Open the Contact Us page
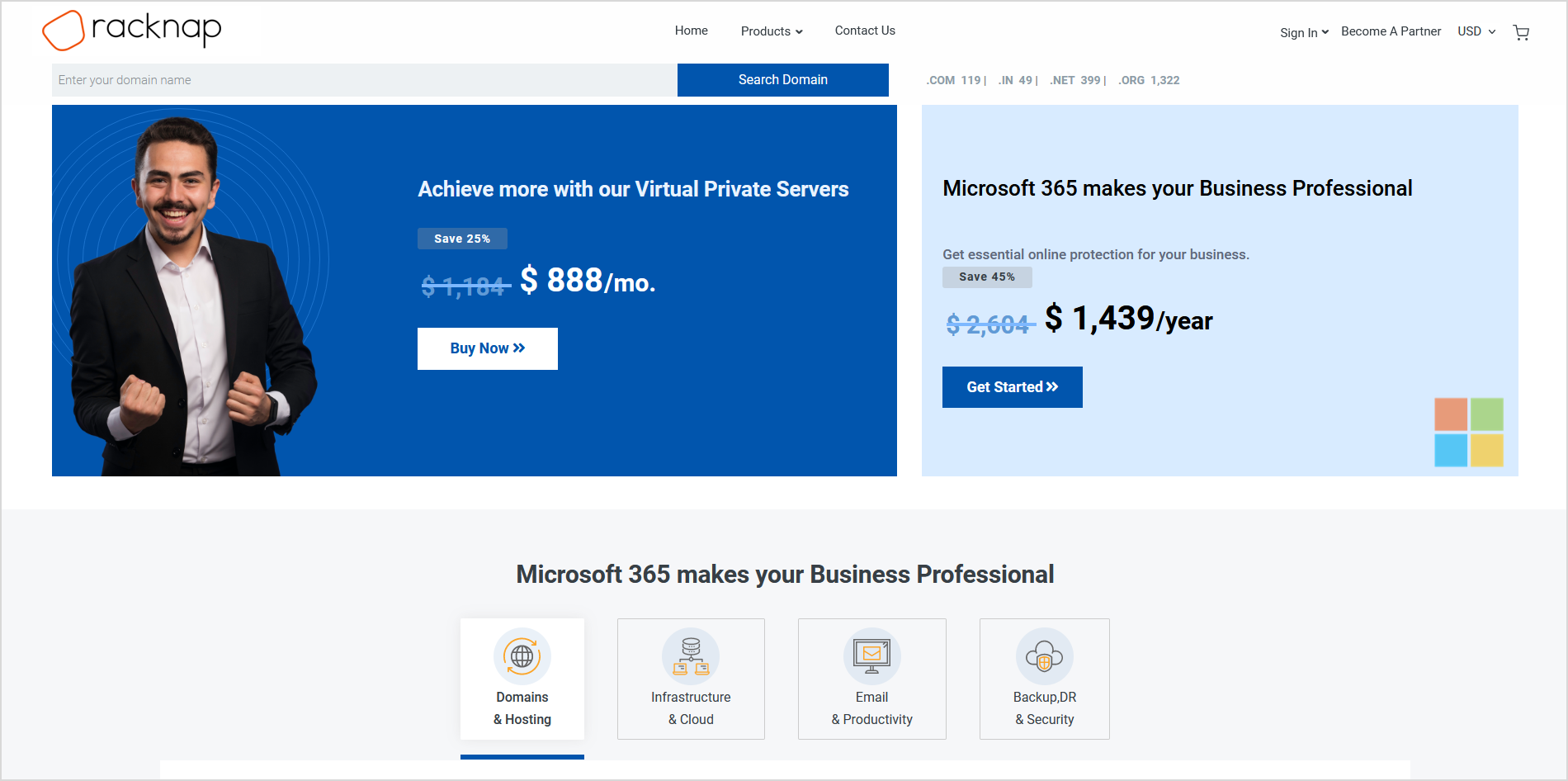Viewport: 1568px width, 781px height. click(x=864, y=31)
